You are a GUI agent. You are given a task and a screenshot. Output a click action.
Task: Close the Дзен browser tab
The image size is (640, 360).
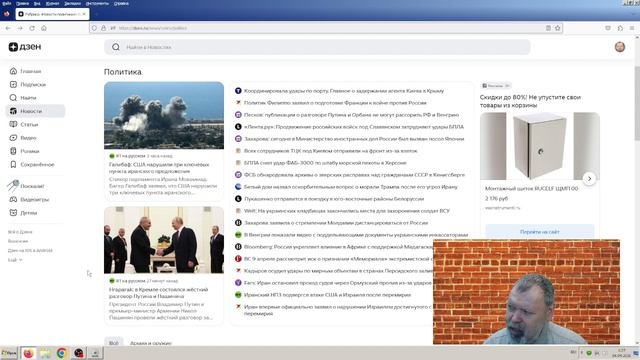(84, 14)
